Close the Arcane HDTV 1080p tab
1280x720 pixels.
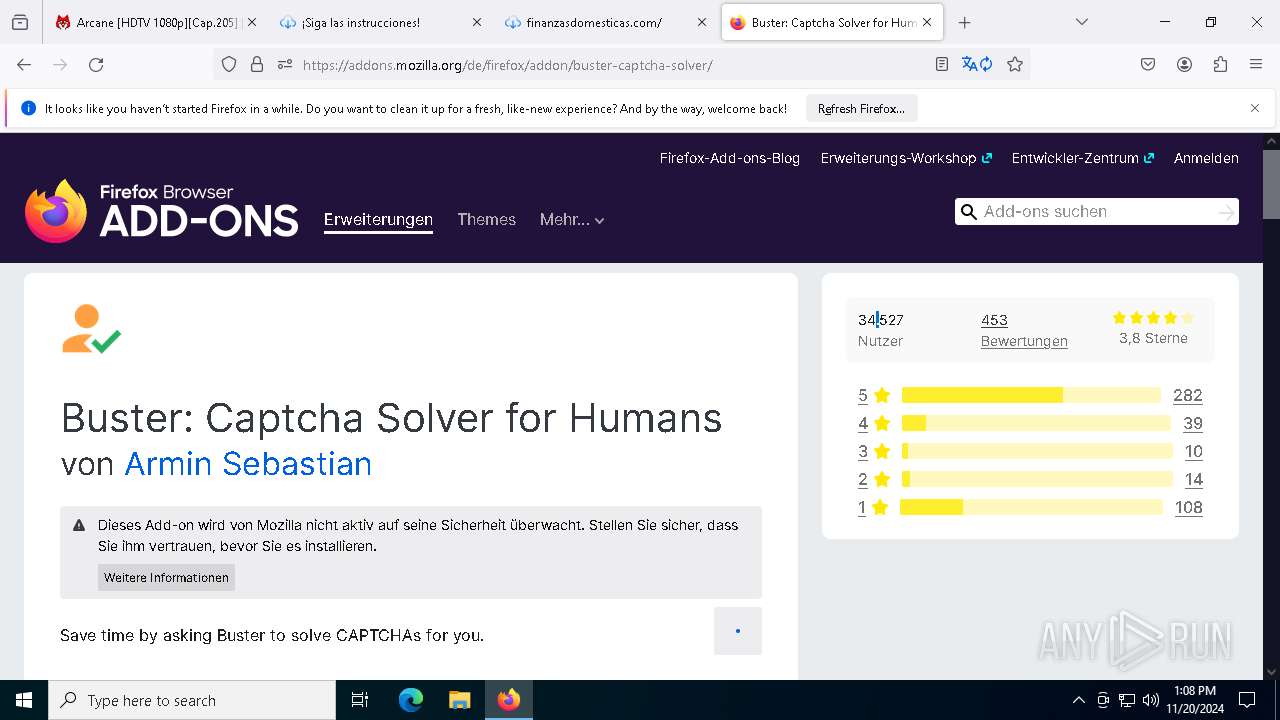(x=251, y=22)
